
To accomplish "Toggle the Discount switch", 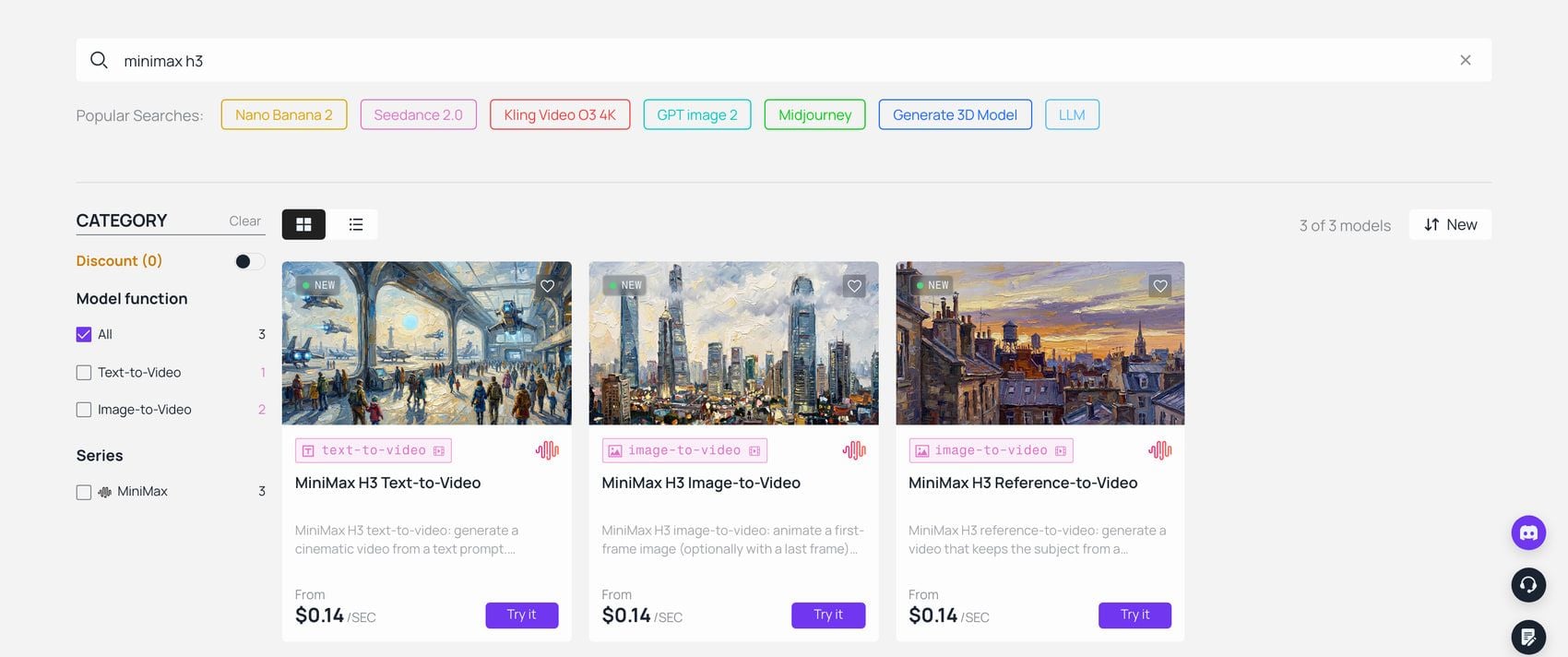I will coord(249,261).
